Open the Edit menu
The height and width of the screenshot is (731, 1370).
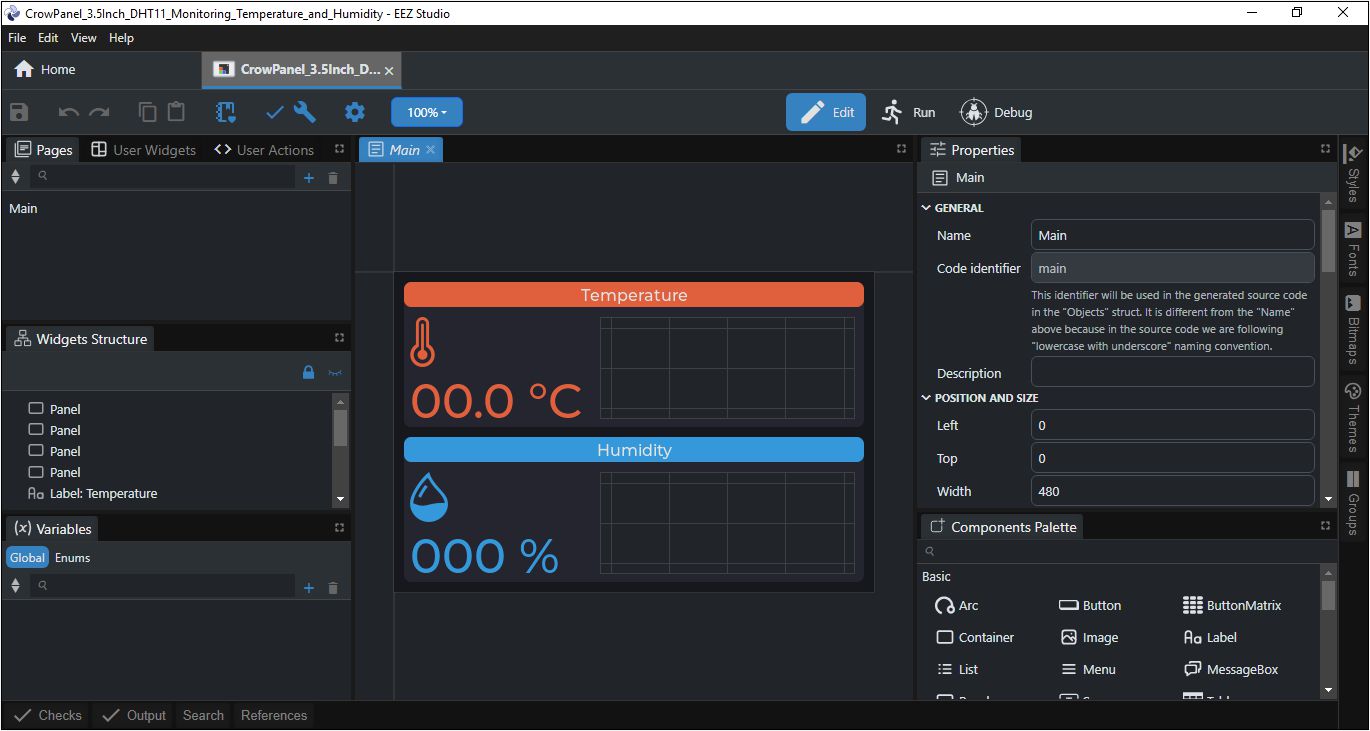pyautogui.click(x=48, y=37)
